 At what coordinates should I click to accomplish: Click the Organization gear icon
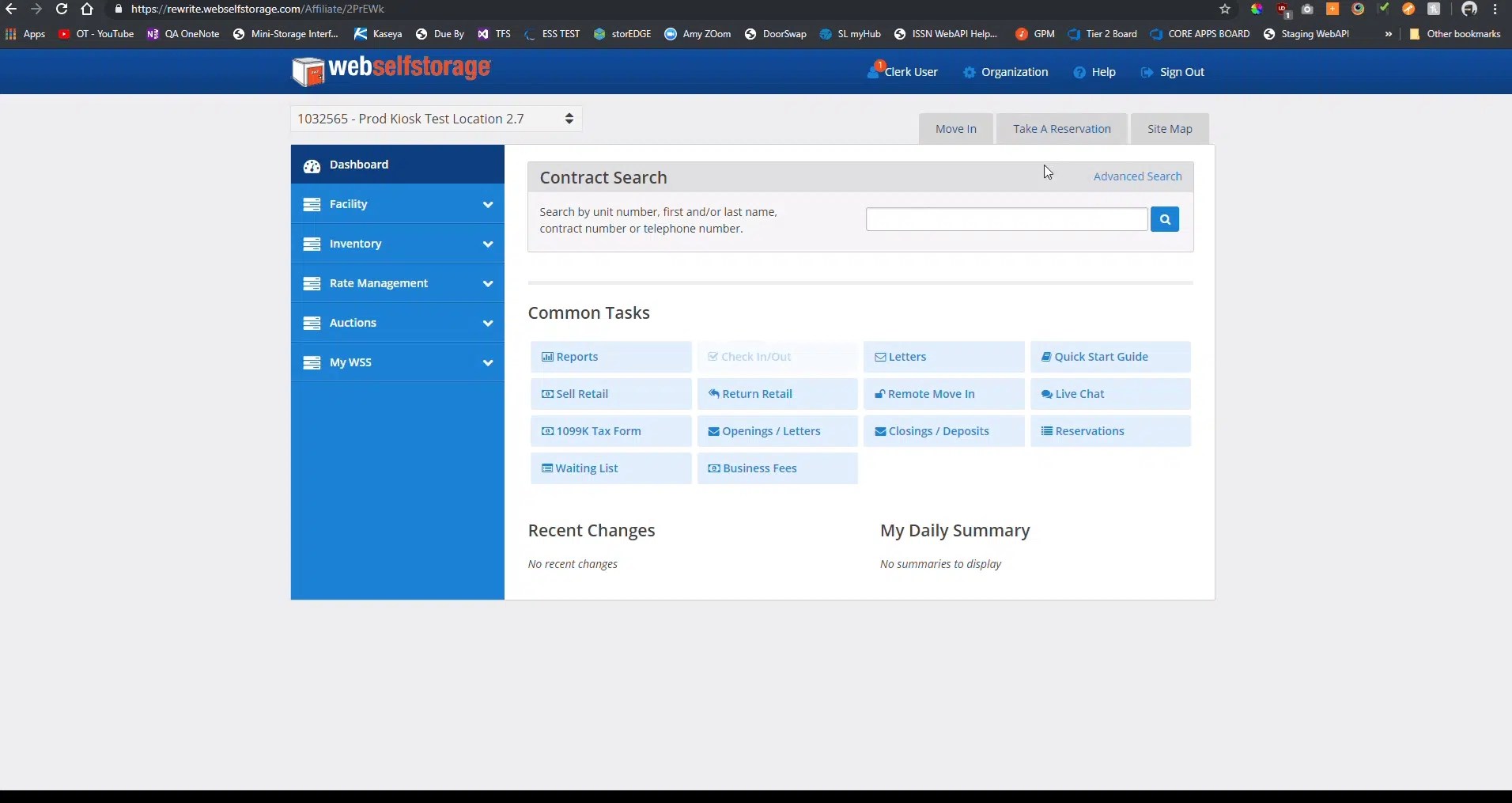[972, 72]
